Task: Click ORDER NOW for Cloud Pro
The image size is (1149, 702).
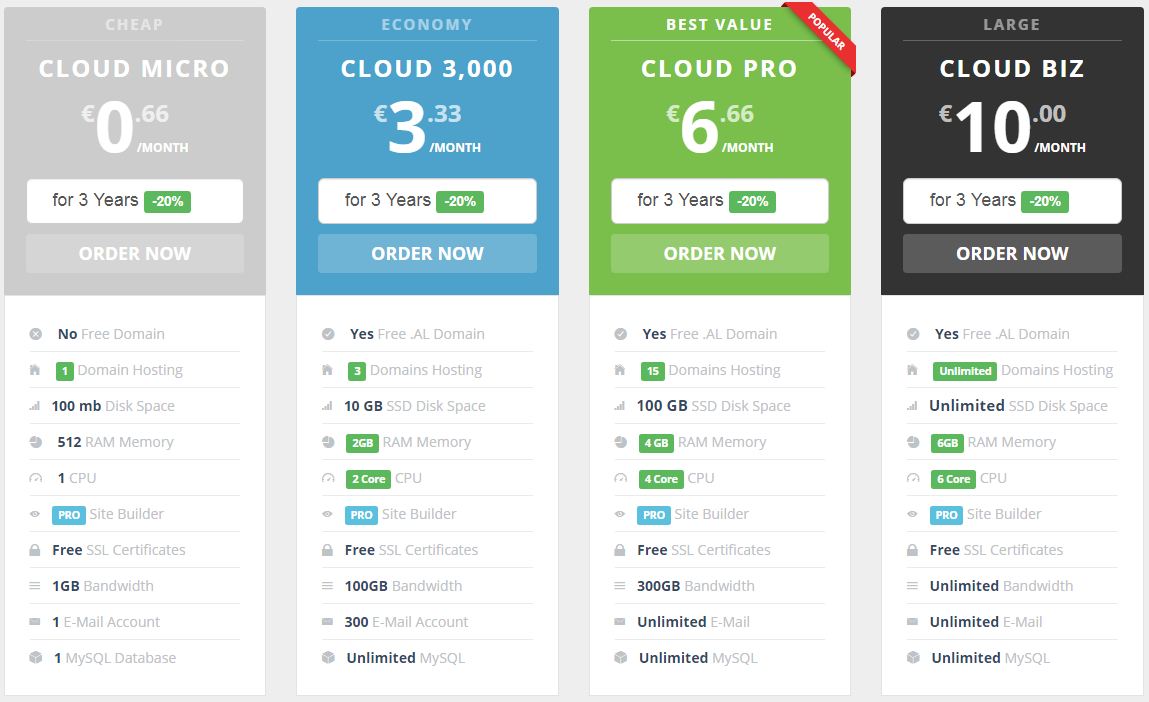Action: click(x=720, y=254)
